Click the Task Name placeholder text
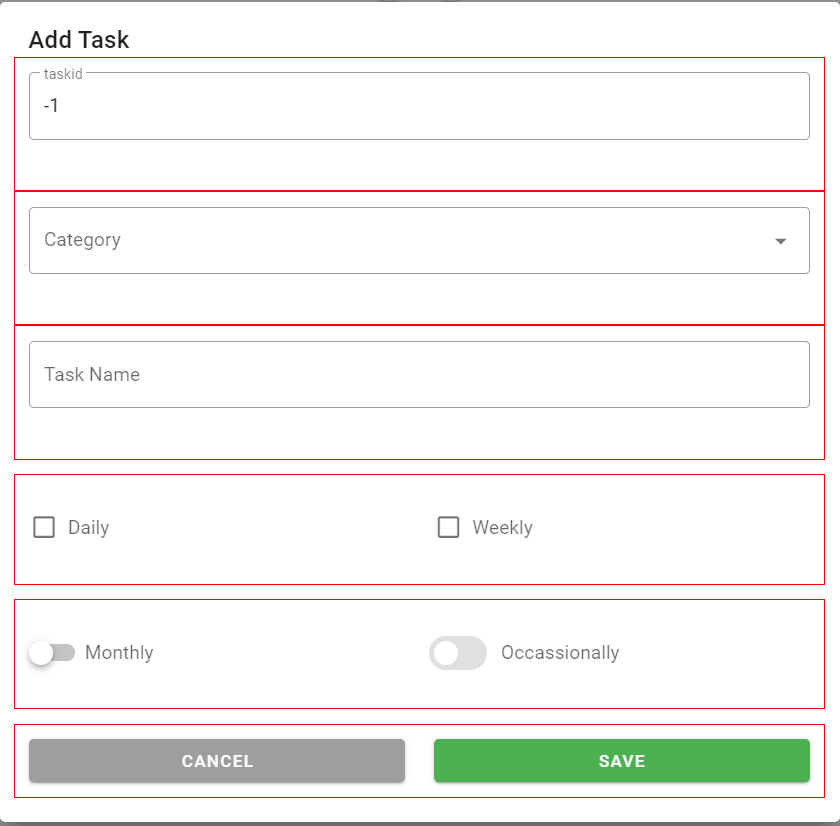 coord(92,375)
